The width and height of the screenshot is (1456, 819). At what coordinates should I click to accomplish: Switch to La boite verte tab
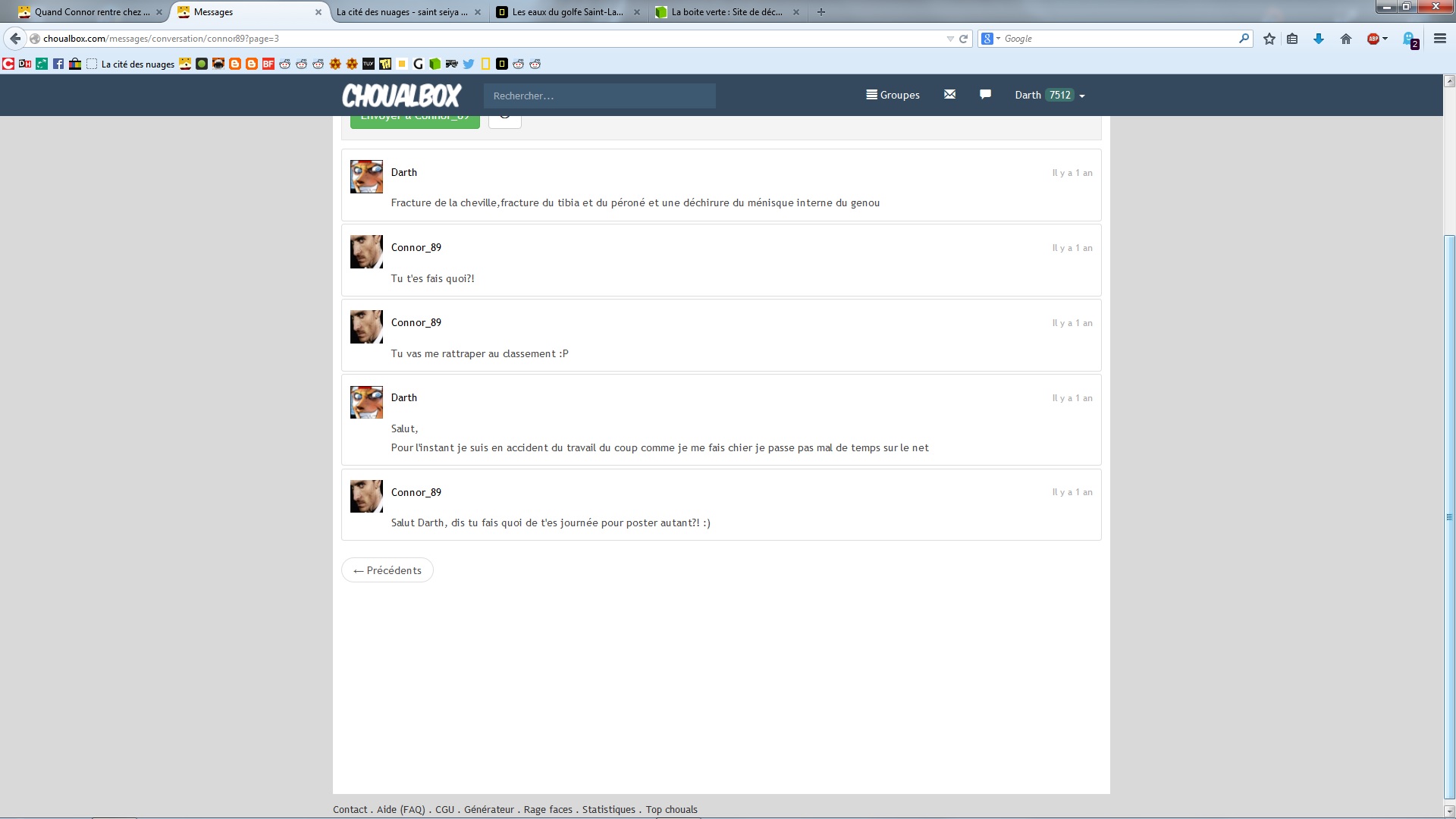(x=726, y=12)
